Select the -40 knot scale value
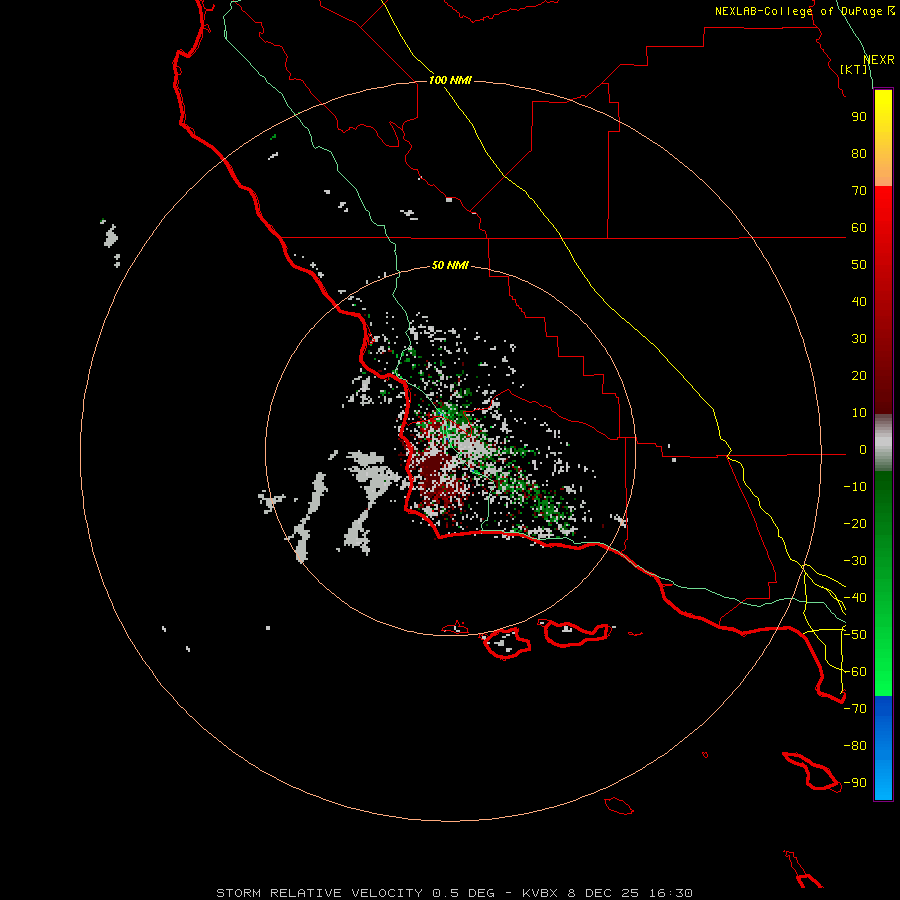 pyautogui.click(x=855, y=598)
